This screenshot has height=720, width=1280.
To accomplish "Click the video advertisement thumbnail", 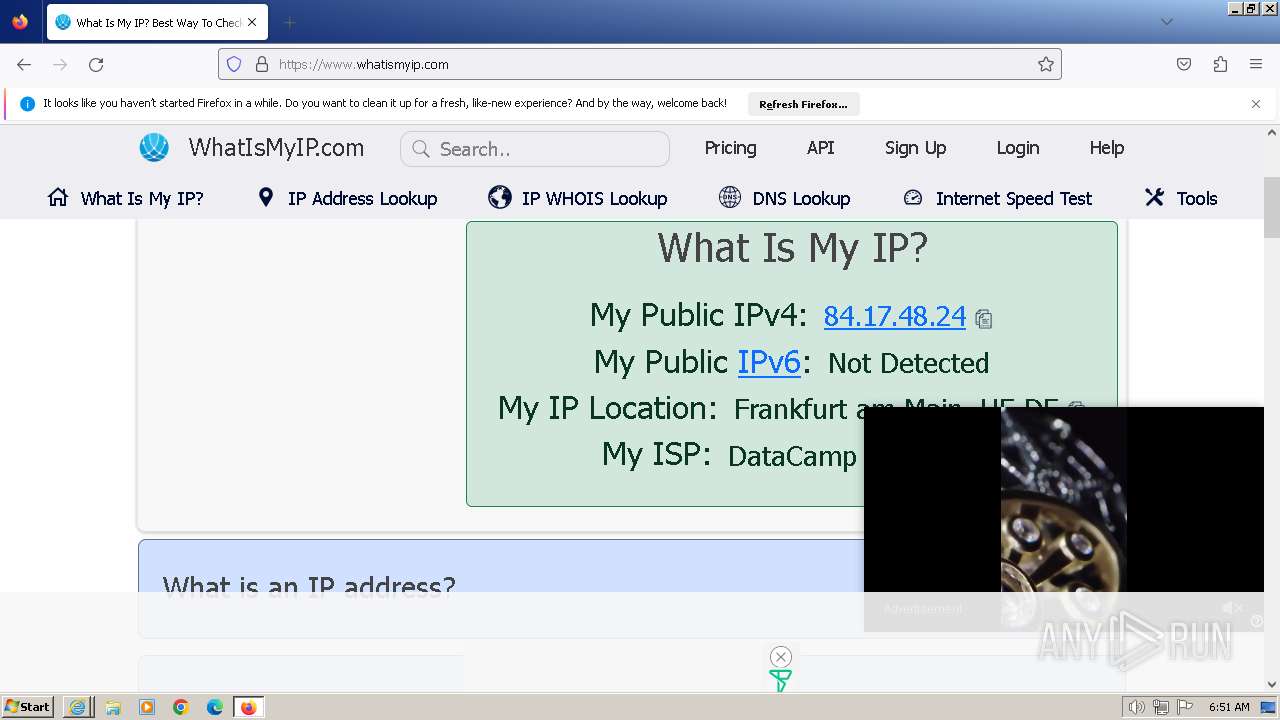I will pos(1064,519).
